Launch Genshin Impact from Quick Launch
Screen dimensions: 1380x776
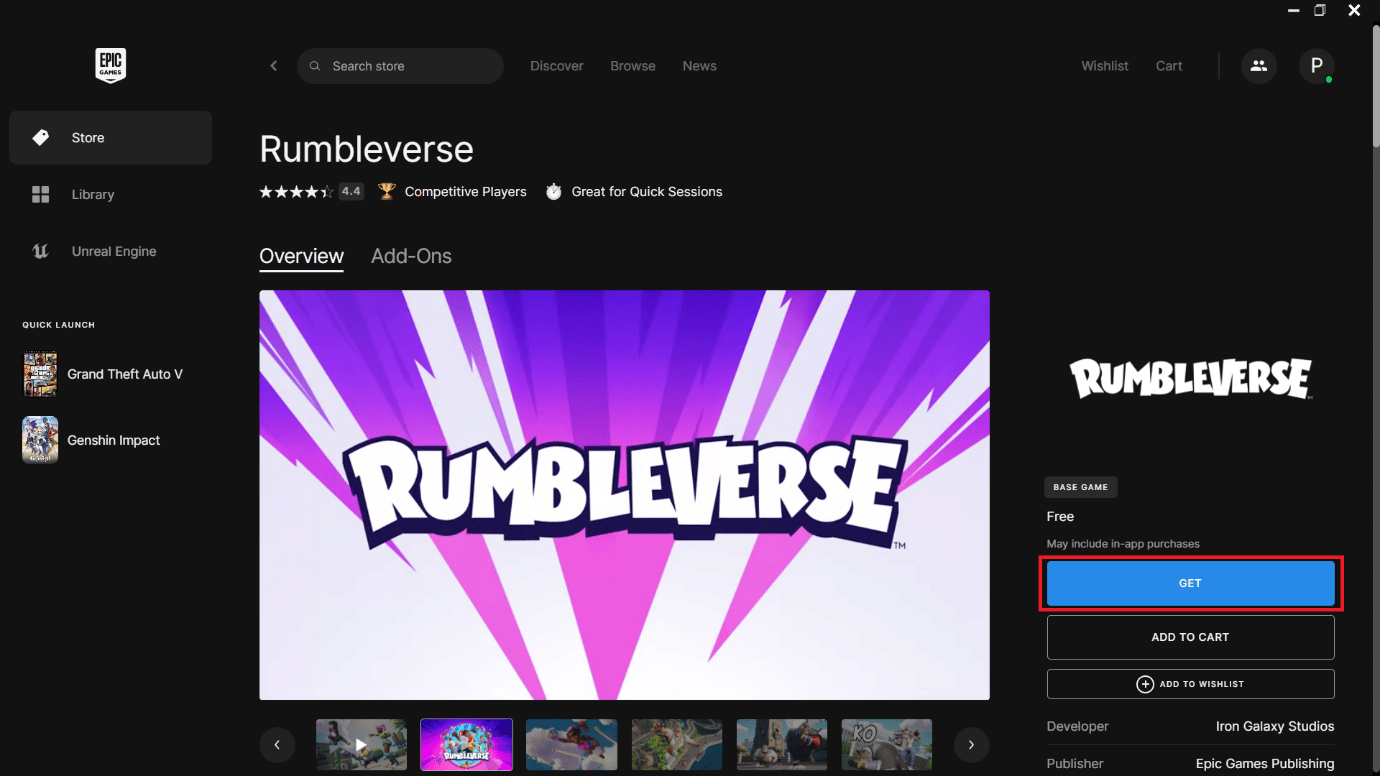[110, 440]
